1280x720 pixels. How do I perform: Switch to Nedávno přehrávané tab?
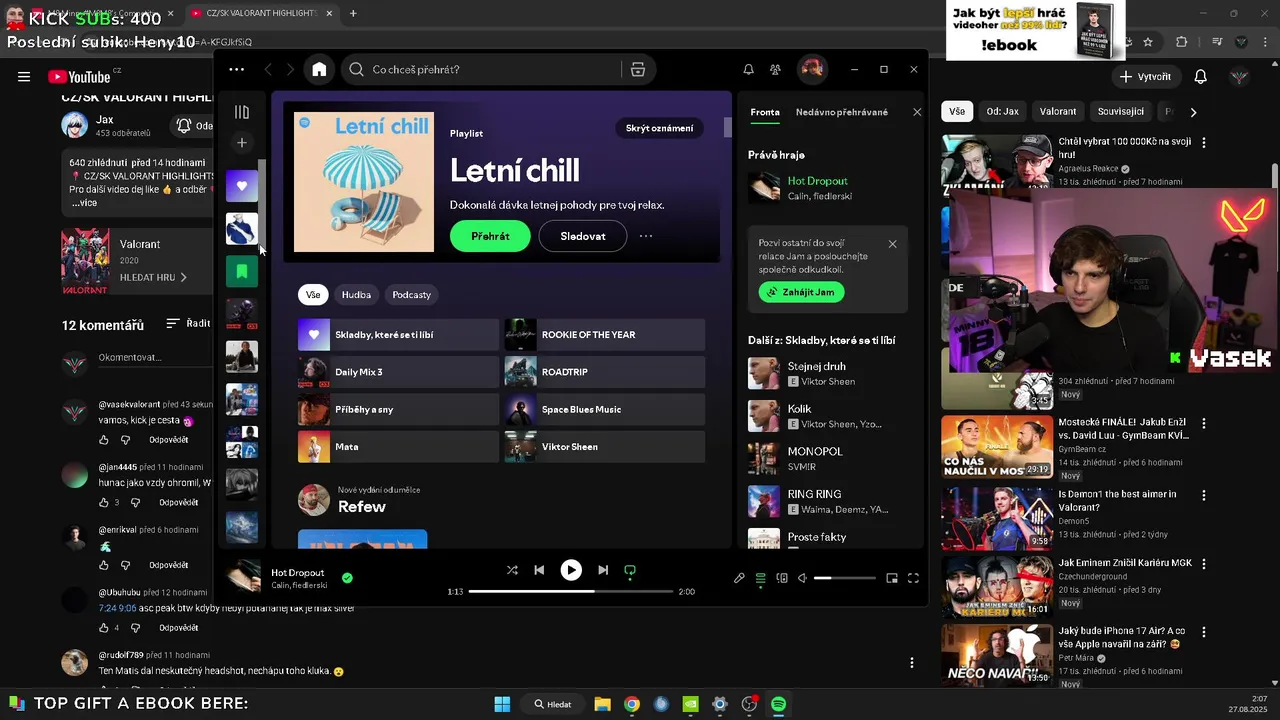click(x=842, y=112)
